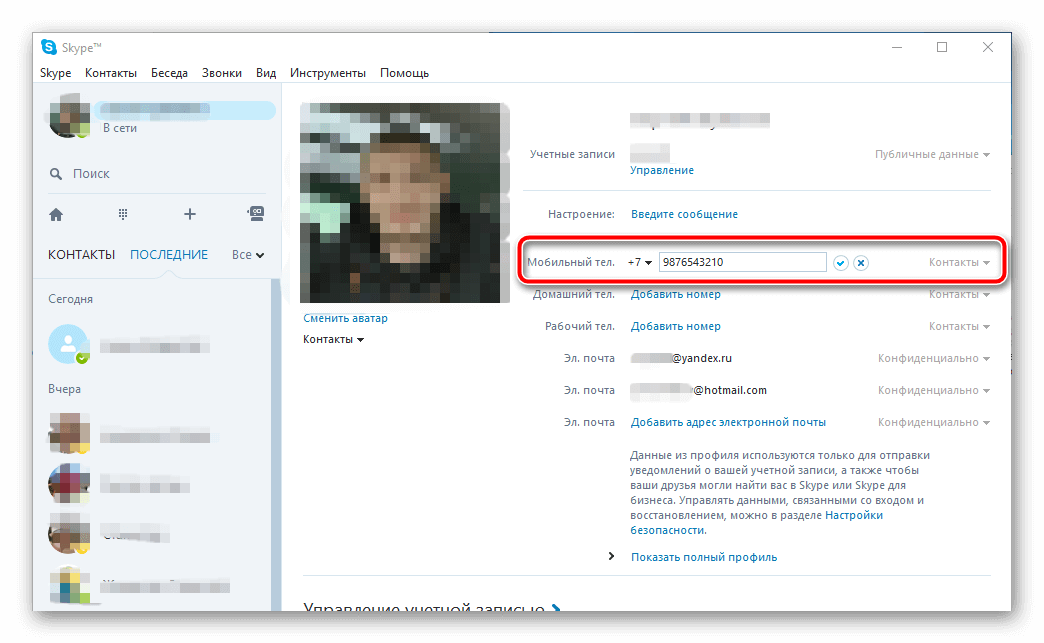Image resolution: width=1044 pixels, height=643 pixels.
Task: Open the Контакты menu in menu bar
Action: point(111,73)
